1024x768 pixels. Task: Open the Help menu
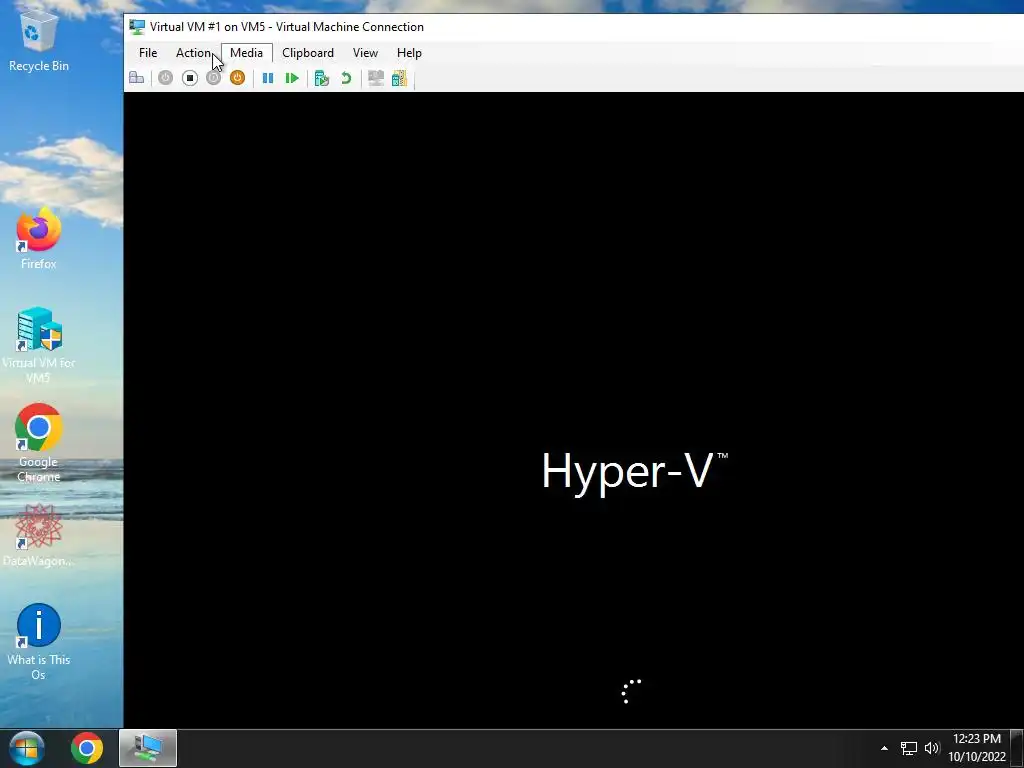[x=409, y=53]
